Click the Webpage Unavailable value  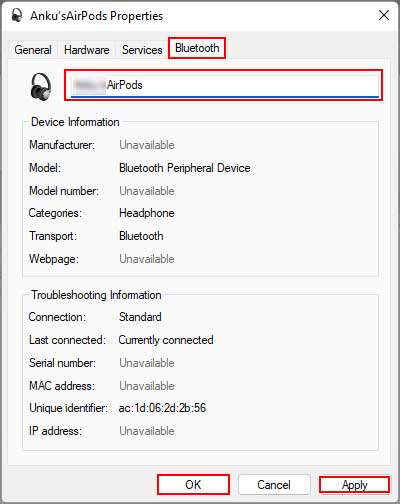tap(147, 259)
